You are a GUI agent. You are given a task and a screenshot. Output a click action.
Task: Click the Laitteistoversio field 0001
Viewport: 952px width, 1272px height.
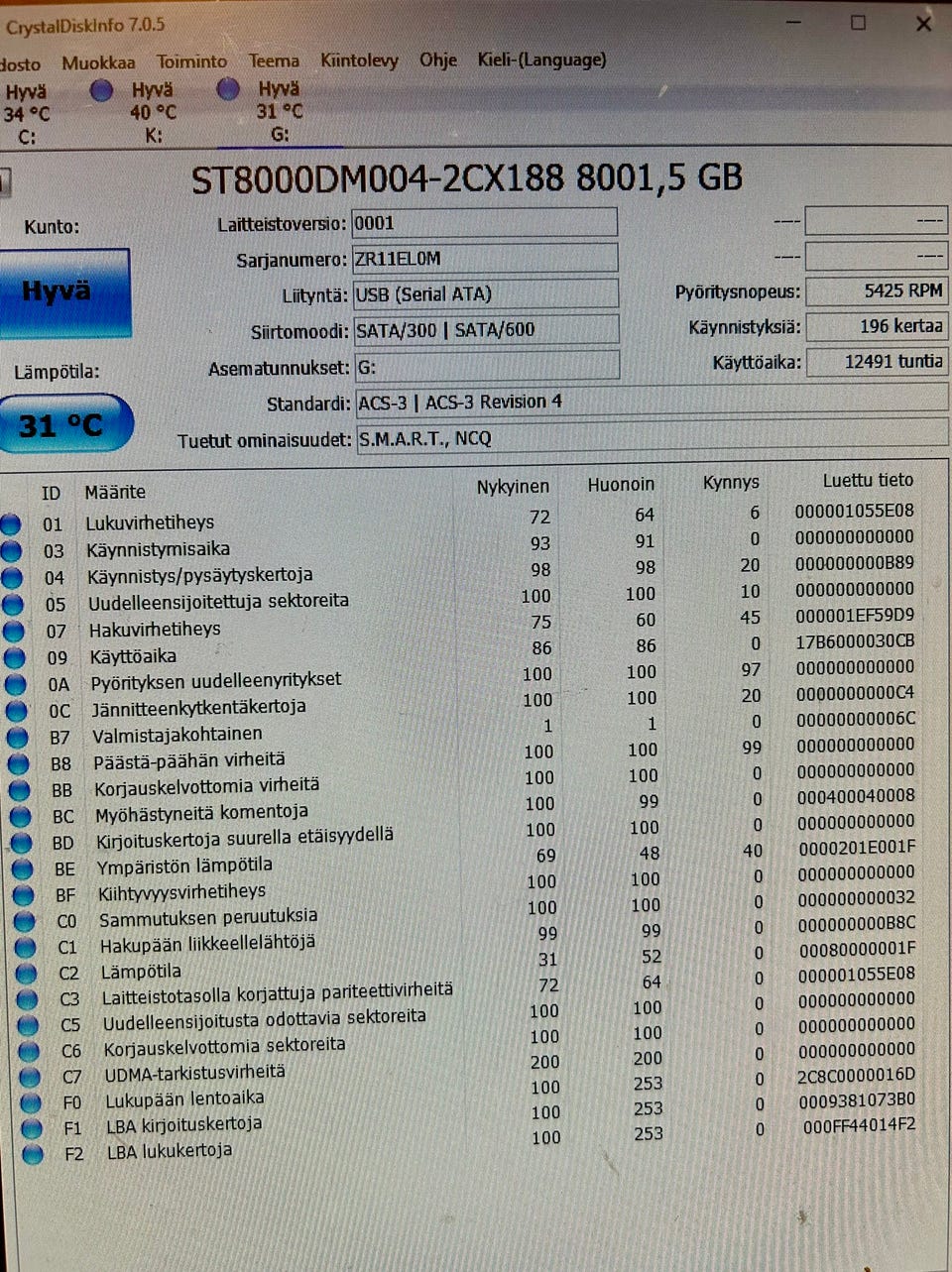485,222
